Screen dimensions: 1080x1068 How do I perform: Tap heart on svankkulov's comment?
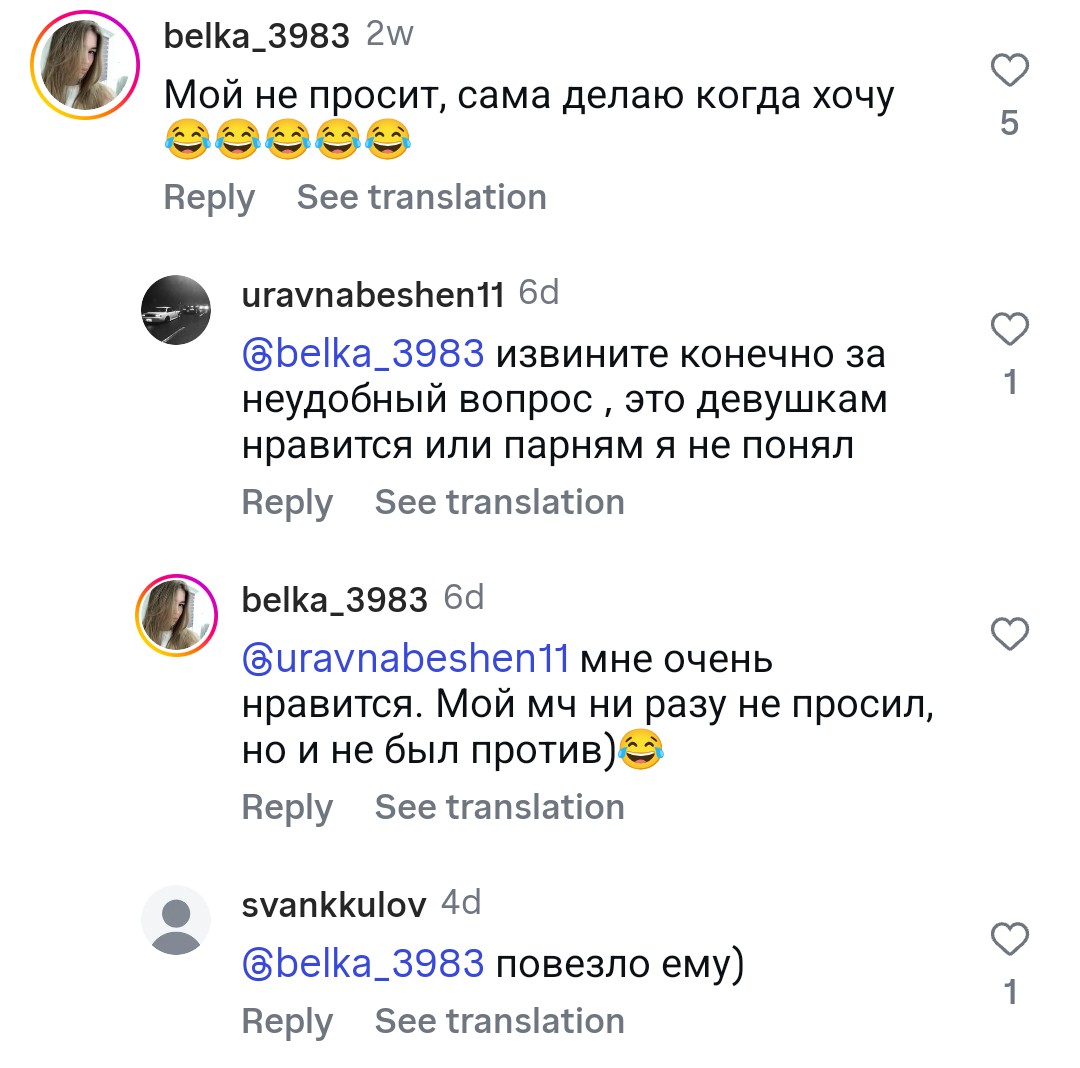click(x=1009, y=940)
